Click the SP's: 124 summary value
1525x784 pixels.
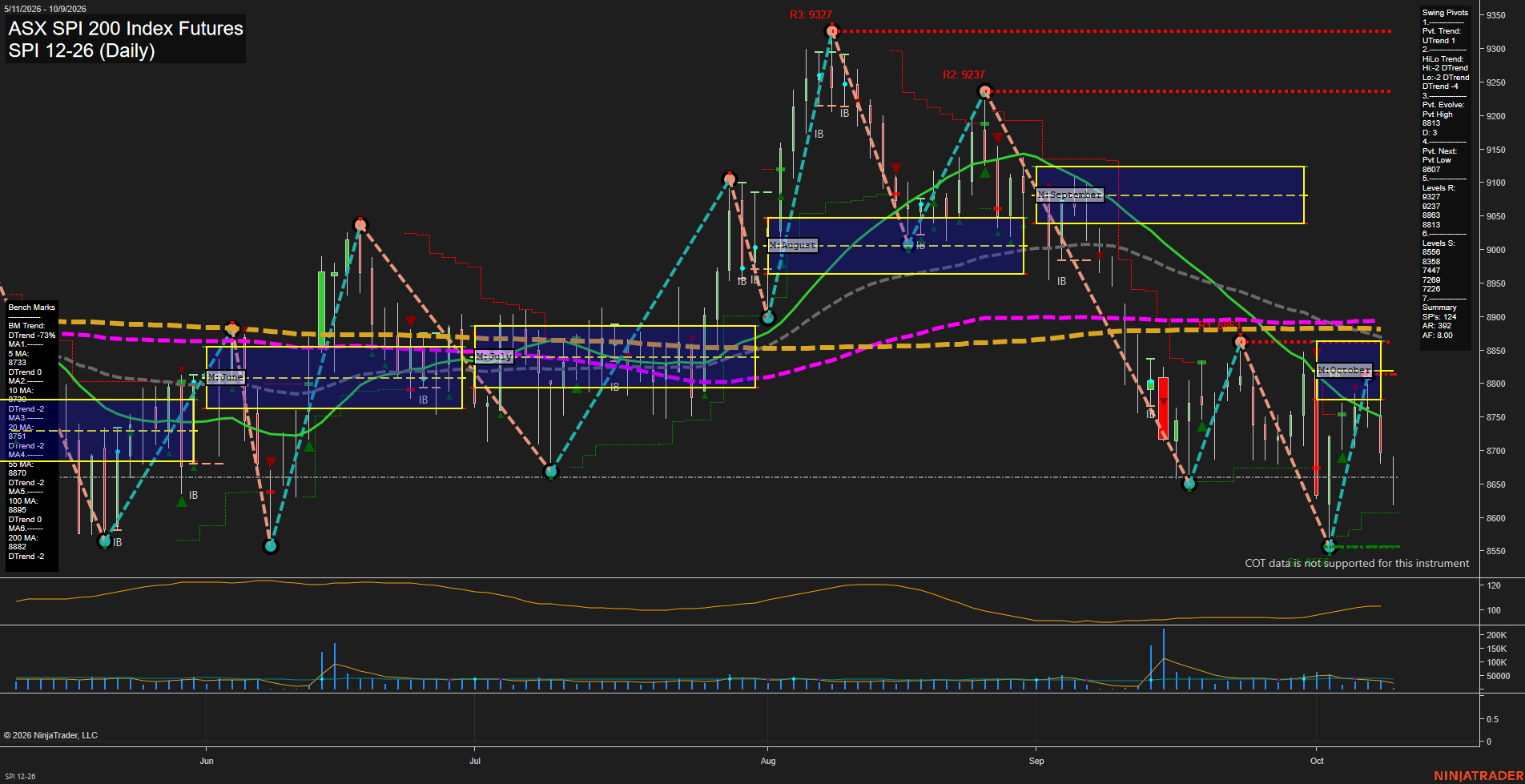pos(1439,317)
